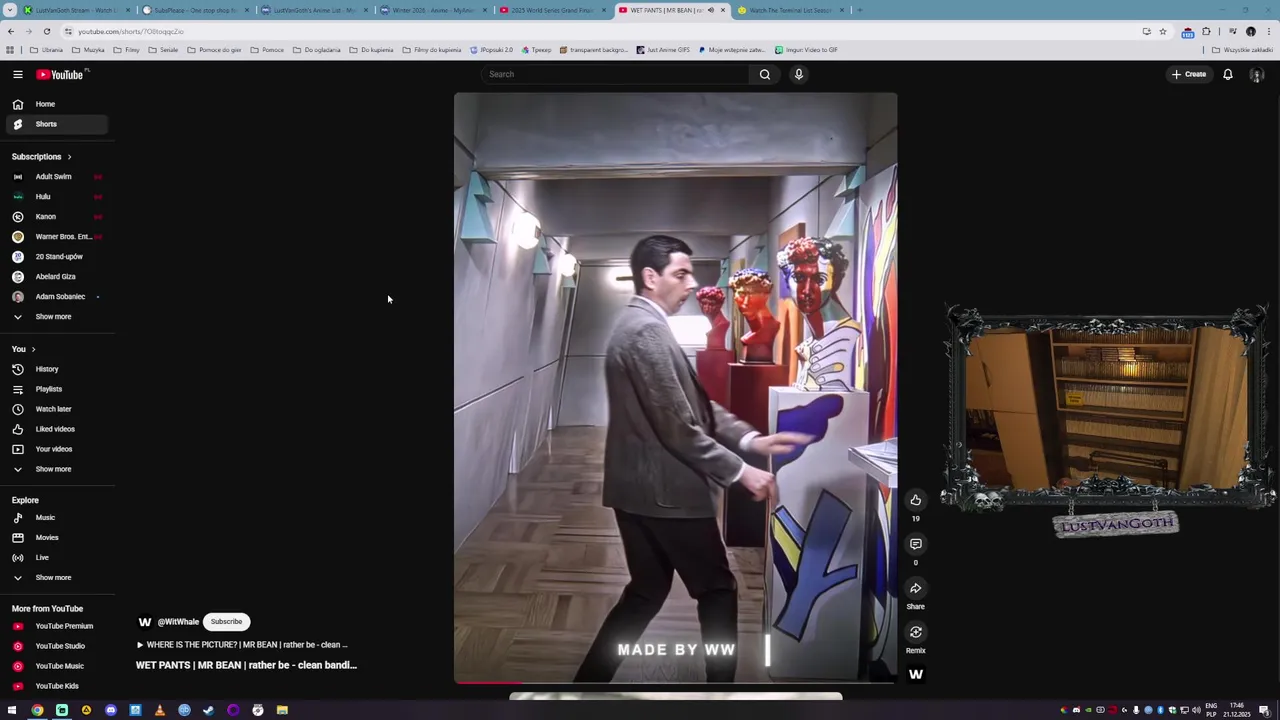
Task: Browse Music in Explore
Action: (57, 518)
